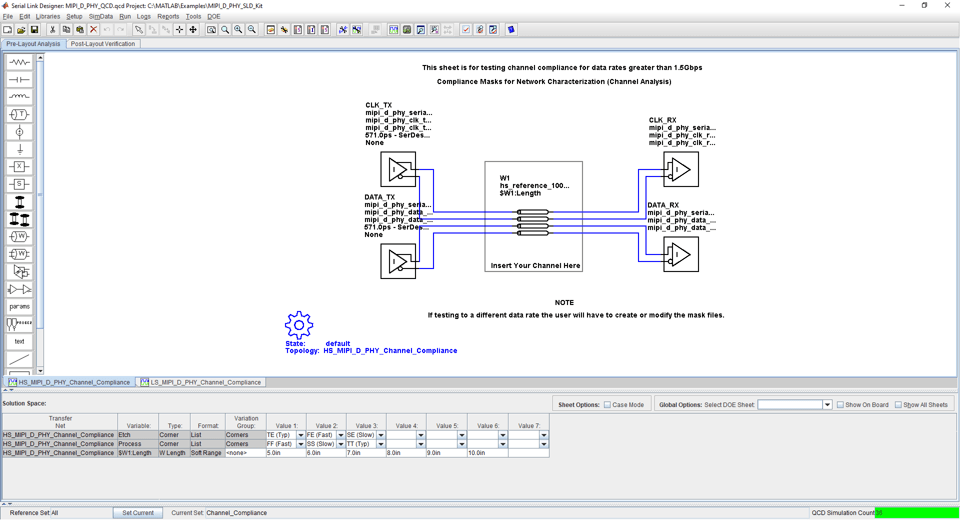
Task: Choose the ground symbol in the palette
Action: coord(19,149)
